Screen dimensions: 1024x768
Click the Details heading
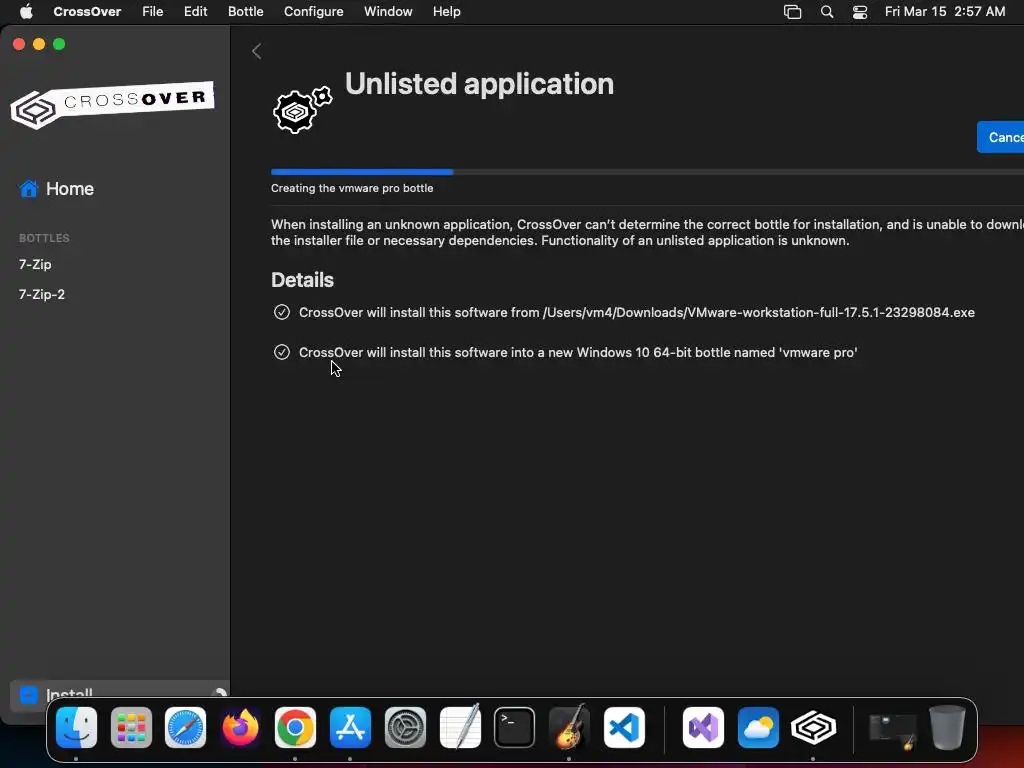pyautogui.click(x=302, y=280)
